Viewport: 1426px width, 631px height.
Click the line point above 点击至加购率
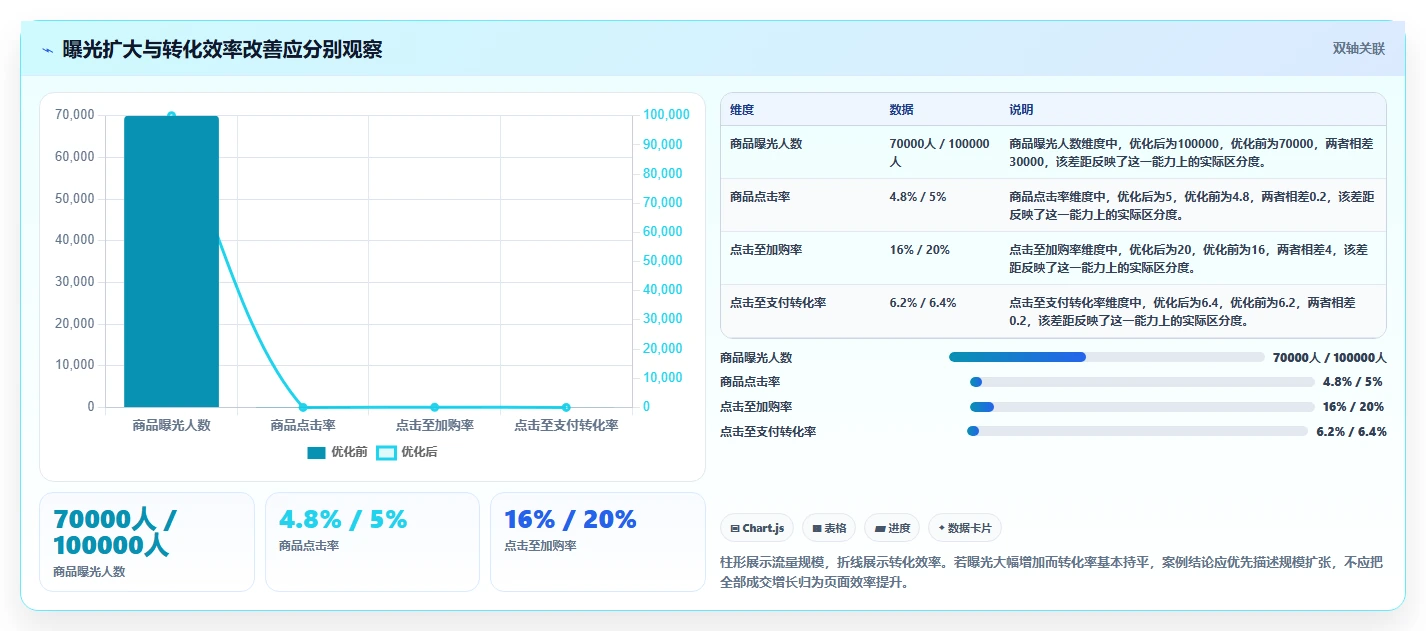434,407
